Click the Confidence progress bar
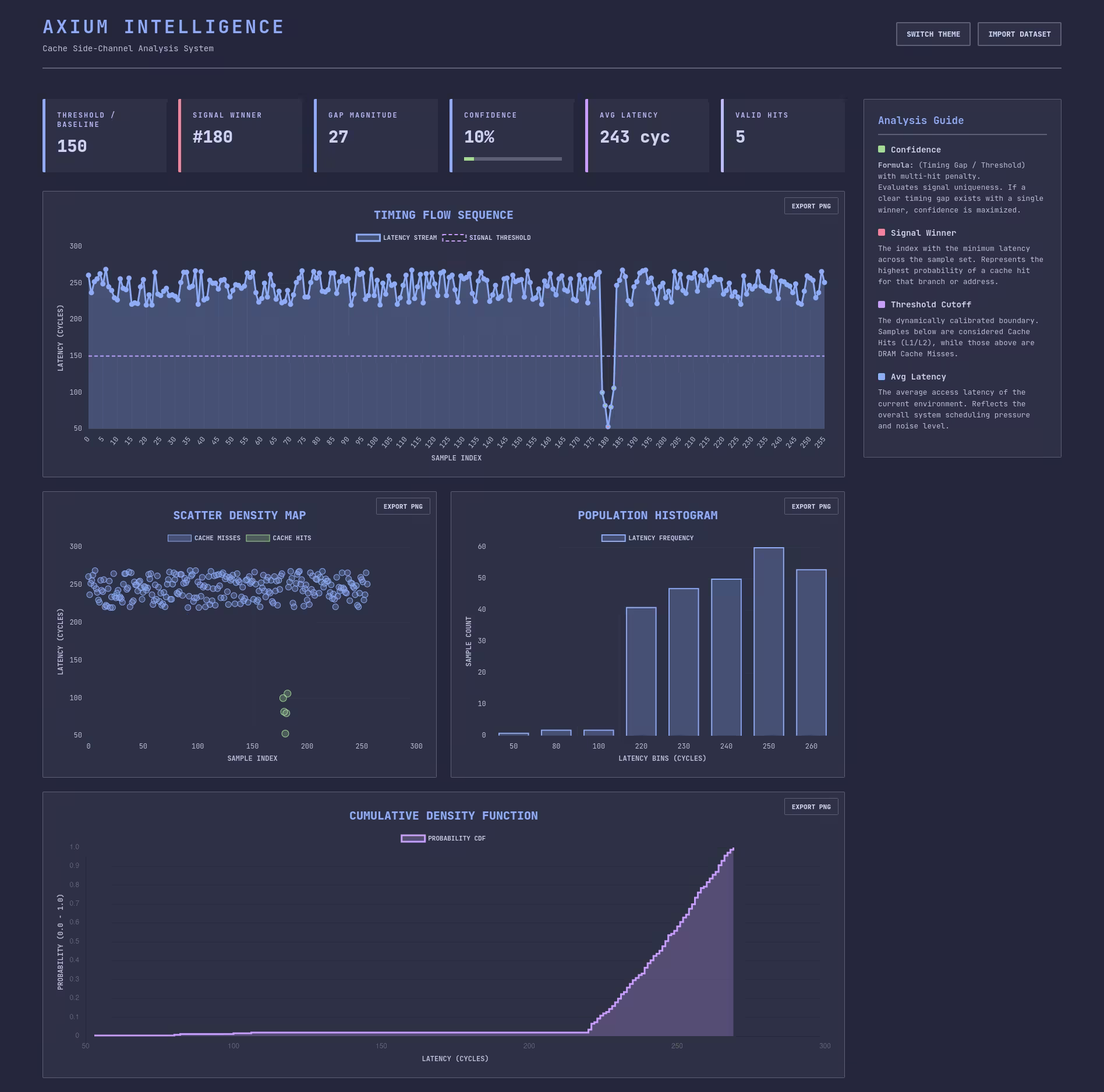 (512, 158)
